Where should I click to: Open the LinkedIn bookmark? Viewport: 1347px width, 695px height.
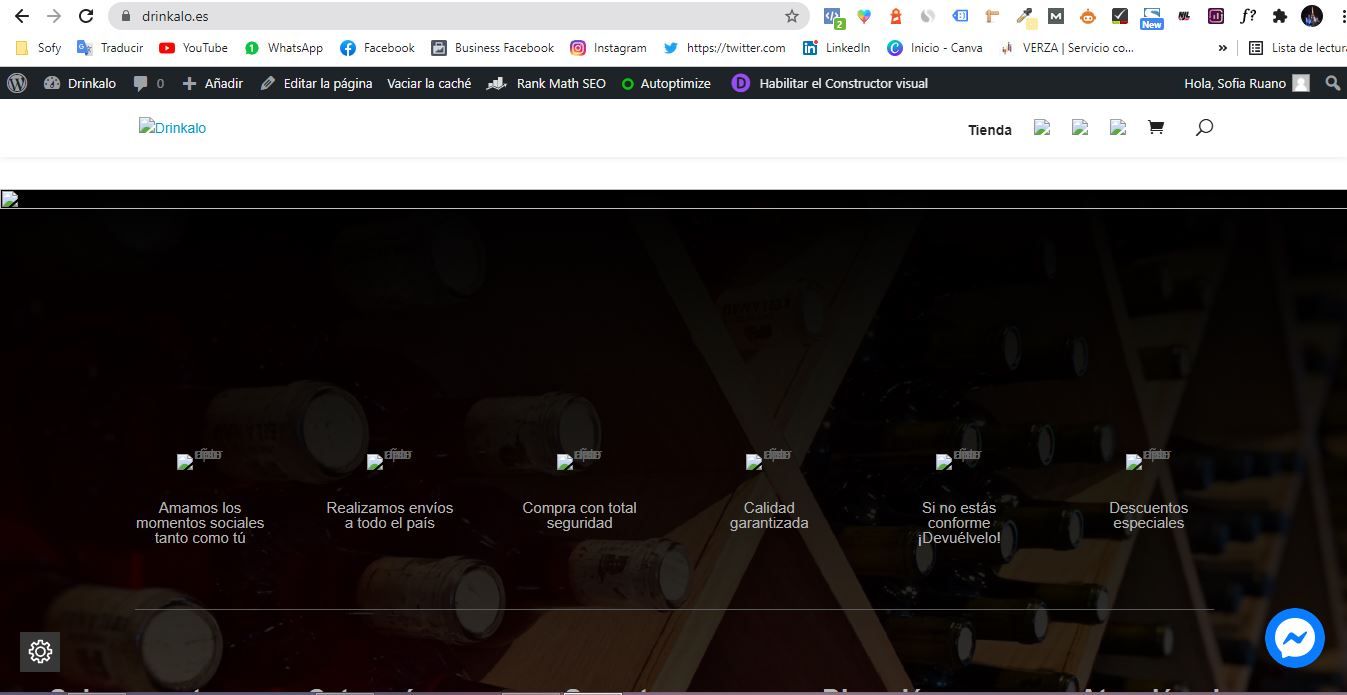[836, 47]
